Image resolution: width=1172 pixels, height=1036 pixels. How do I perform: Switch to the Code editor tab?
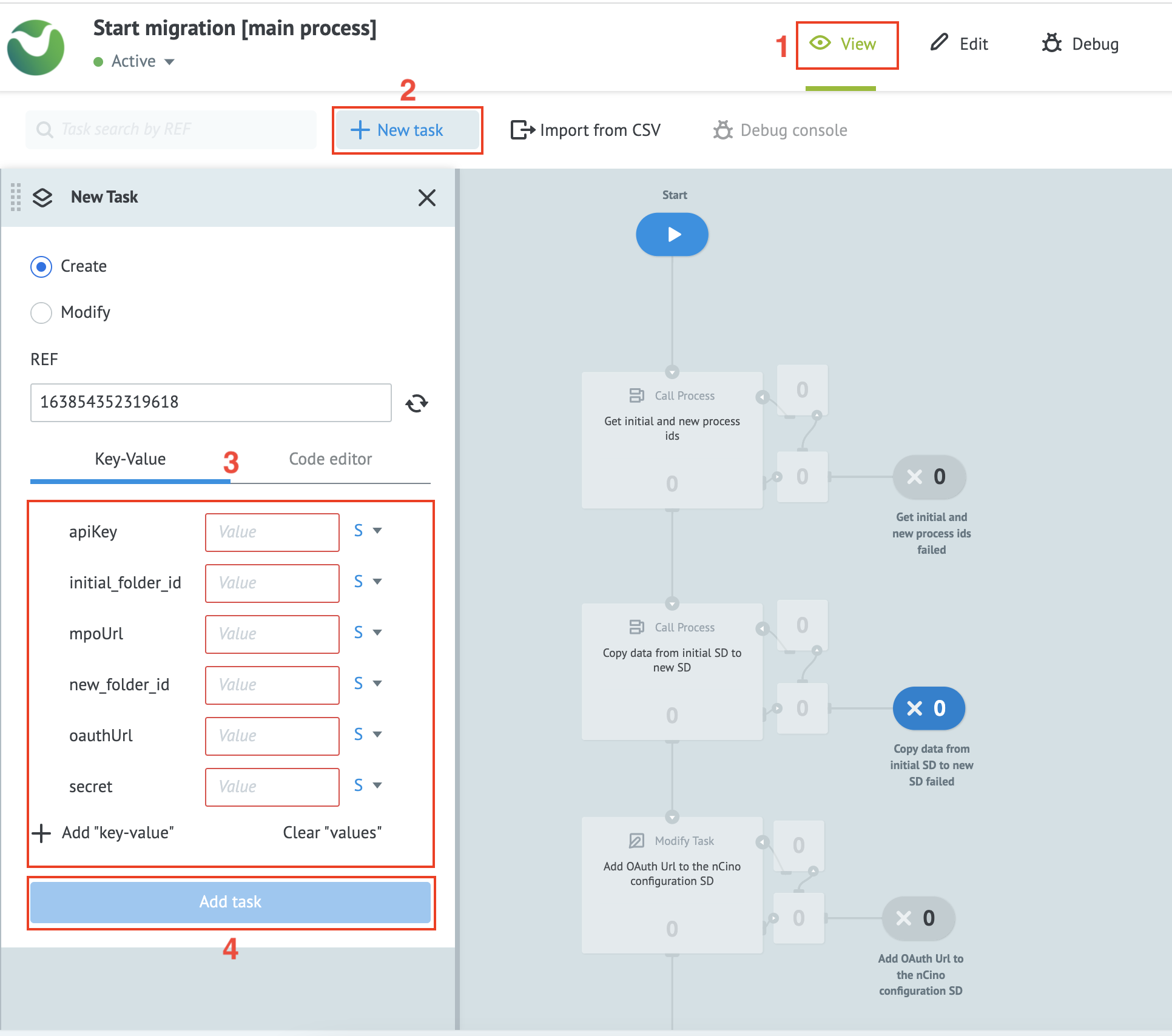pyautogui.click(x=330, y=459)
